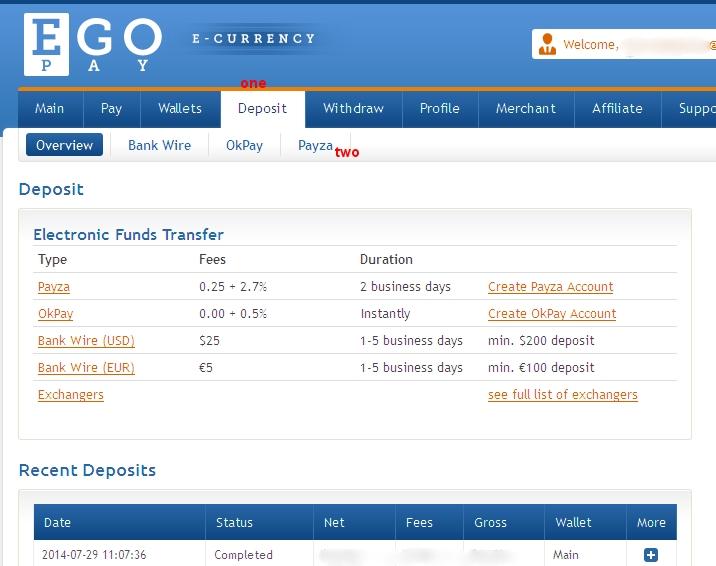Click the $25 fee value
The image size is (716, 566).
pyautogui.click(x=210, y=341)
